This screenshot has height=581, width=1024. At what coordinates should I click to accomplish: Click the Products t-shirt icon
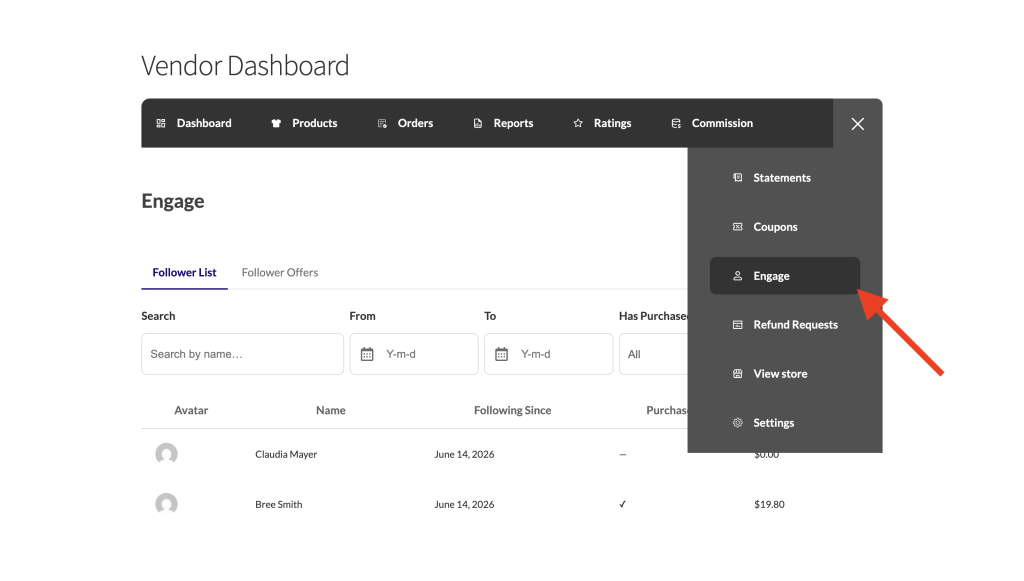276,123
